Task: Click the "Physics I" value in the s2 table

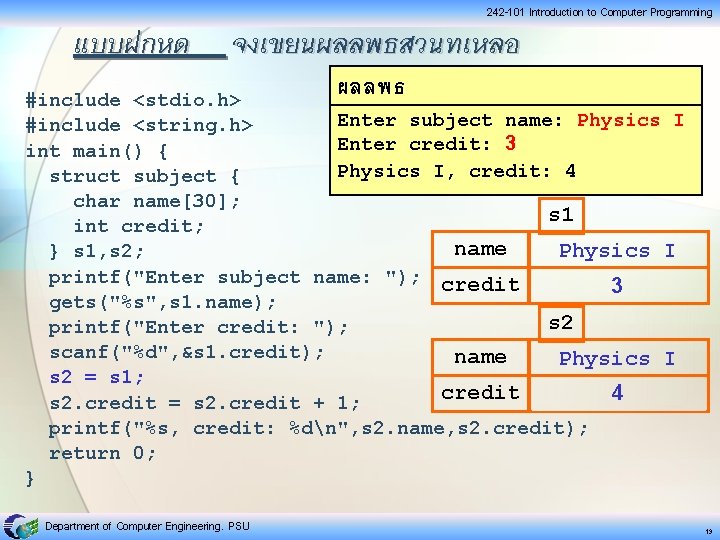Action: (x=619, y=358)
